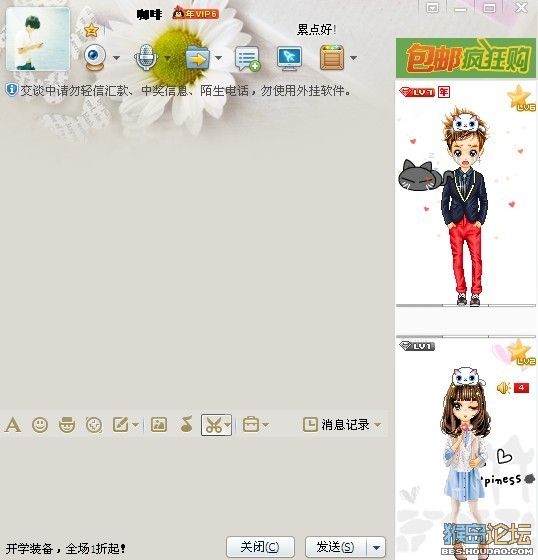Send a window shake nudge

94,425
